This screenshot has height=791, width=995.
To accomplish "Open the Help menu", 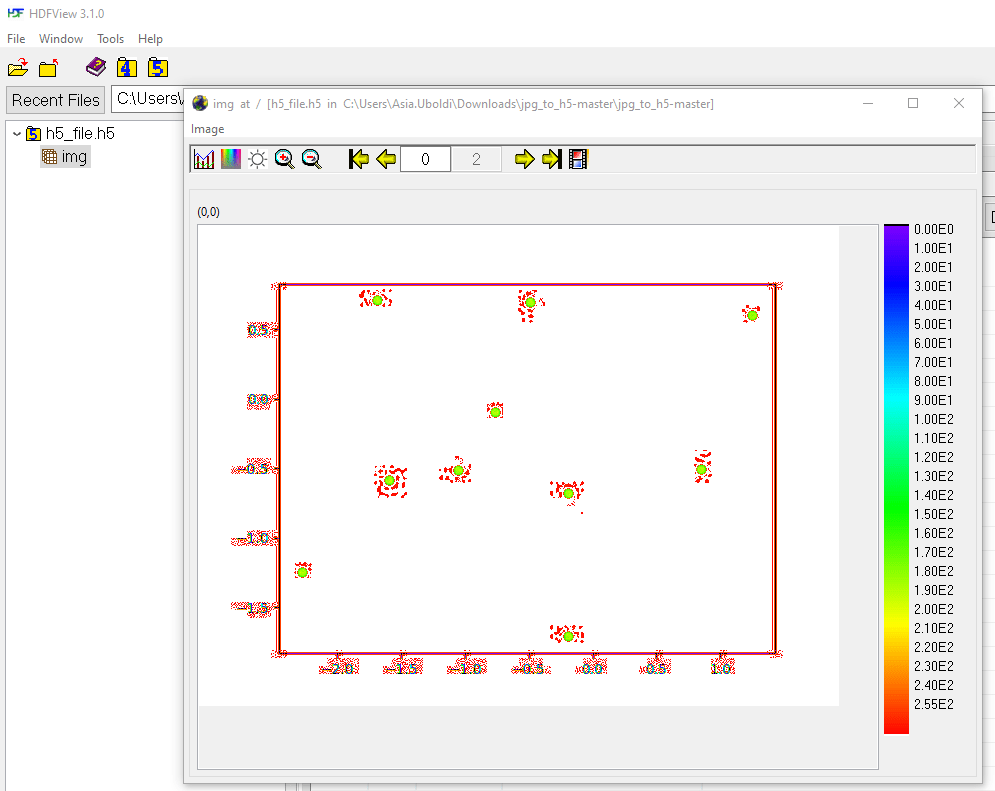I will 150,39.
